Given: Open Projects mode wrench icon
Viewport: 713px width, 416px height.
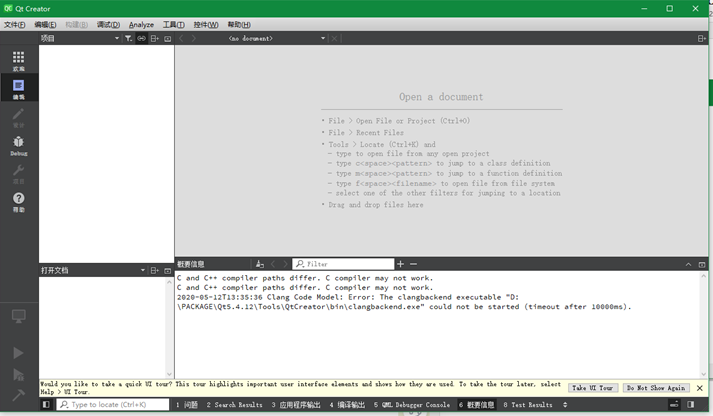Looking at the screenshot, I should (19, 174).
